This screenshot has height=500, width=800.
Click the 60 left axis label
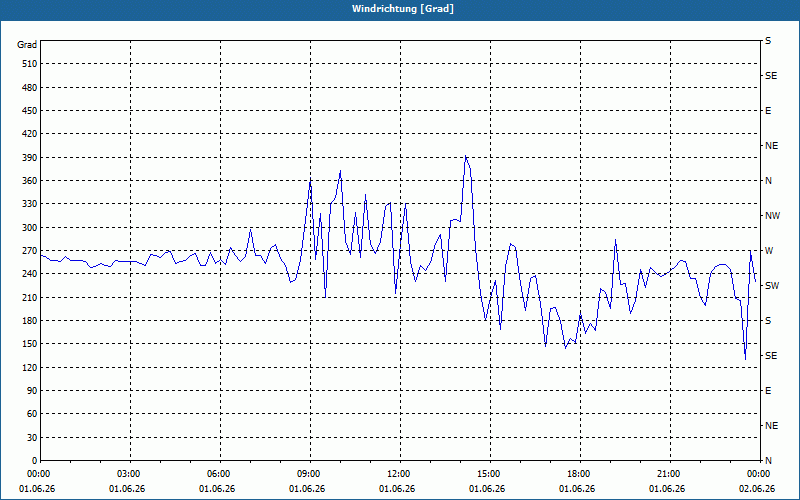(32, 414)
